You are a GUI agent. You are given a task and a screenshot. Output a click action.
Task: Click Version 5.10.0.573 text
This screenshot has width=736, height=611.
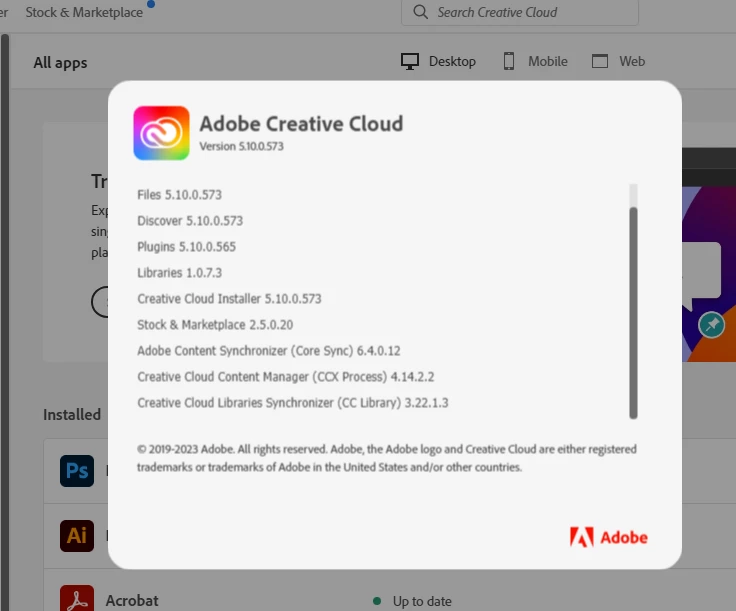241,146
